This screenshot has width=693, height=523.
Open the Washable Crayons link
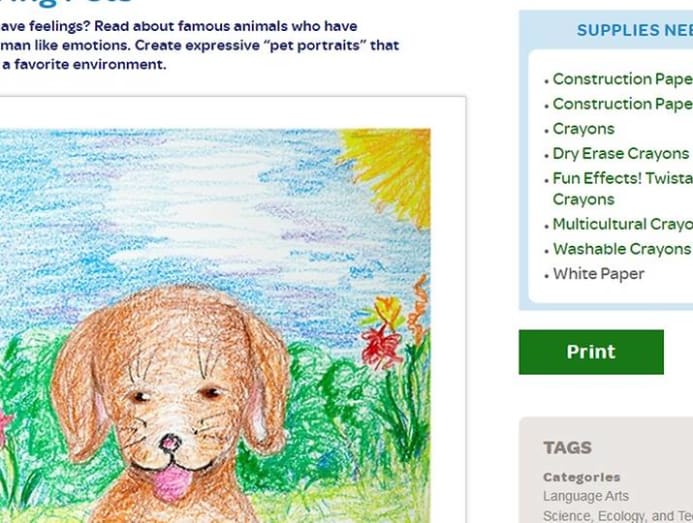[622, 249]
